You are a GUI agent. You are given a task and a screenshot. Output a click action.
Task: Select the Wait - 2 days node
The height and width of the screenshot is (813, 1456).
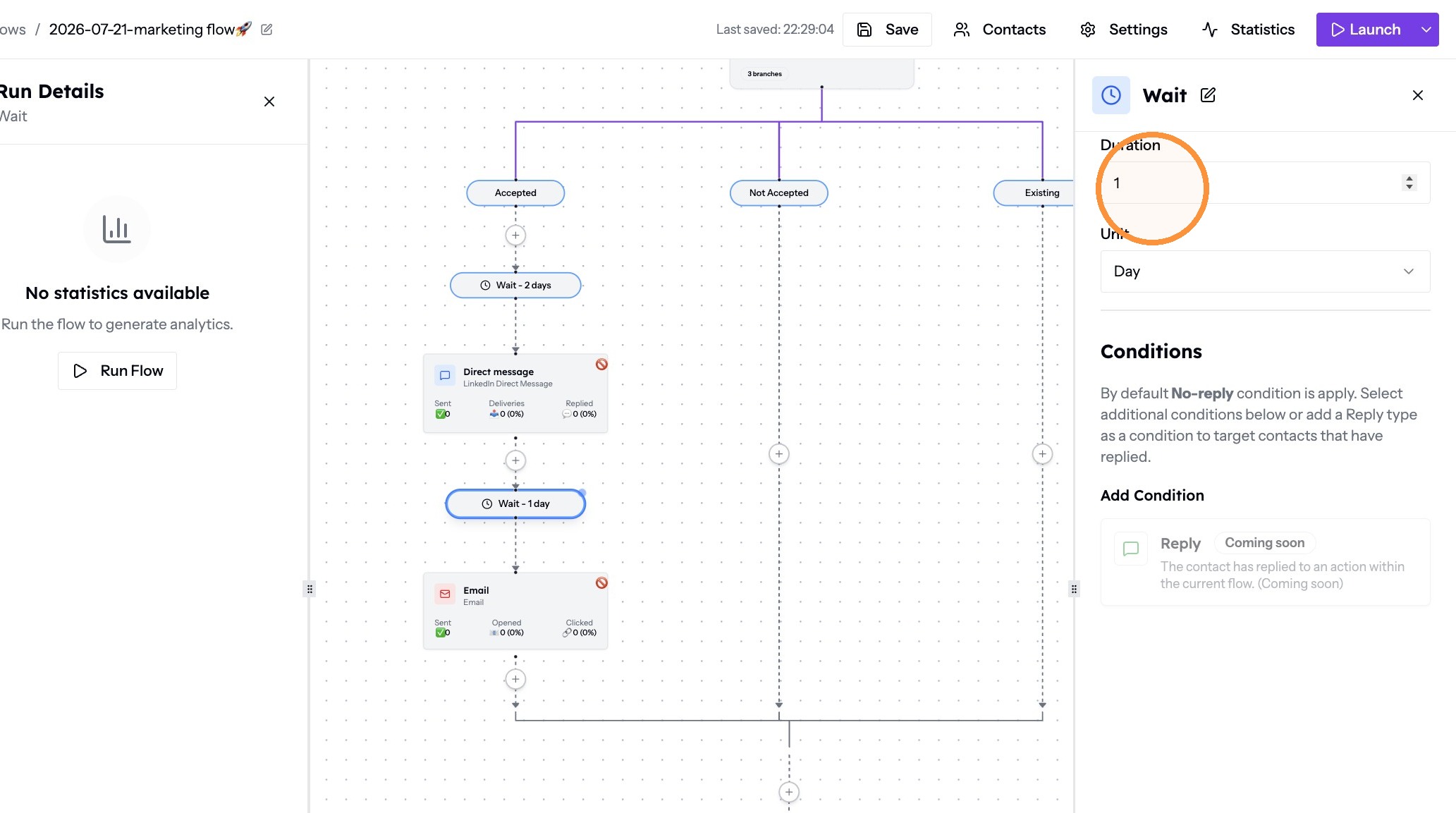[515, 286]
